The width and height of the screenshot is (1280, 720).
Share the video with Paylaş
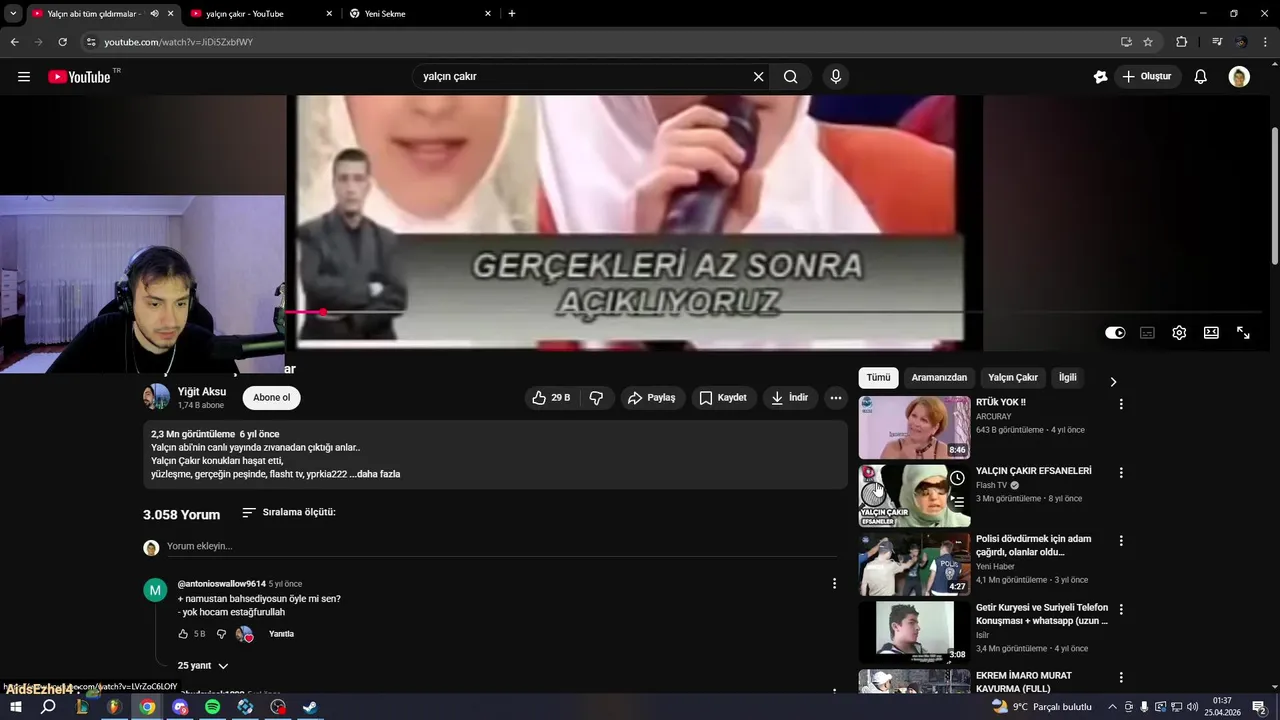coord(652,398)
